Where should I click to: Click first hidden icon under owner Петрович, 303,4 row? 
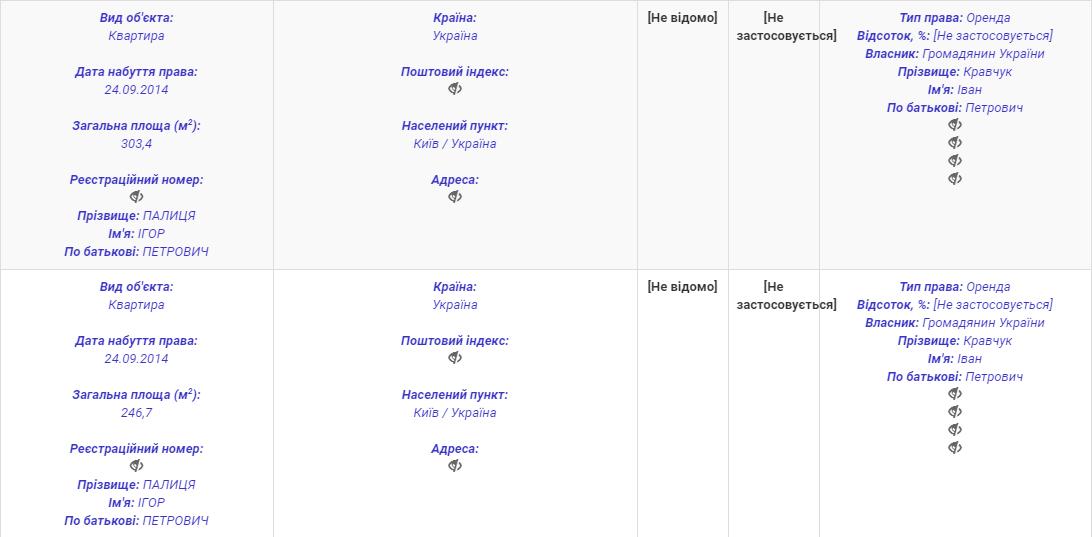tap(955, 125)
